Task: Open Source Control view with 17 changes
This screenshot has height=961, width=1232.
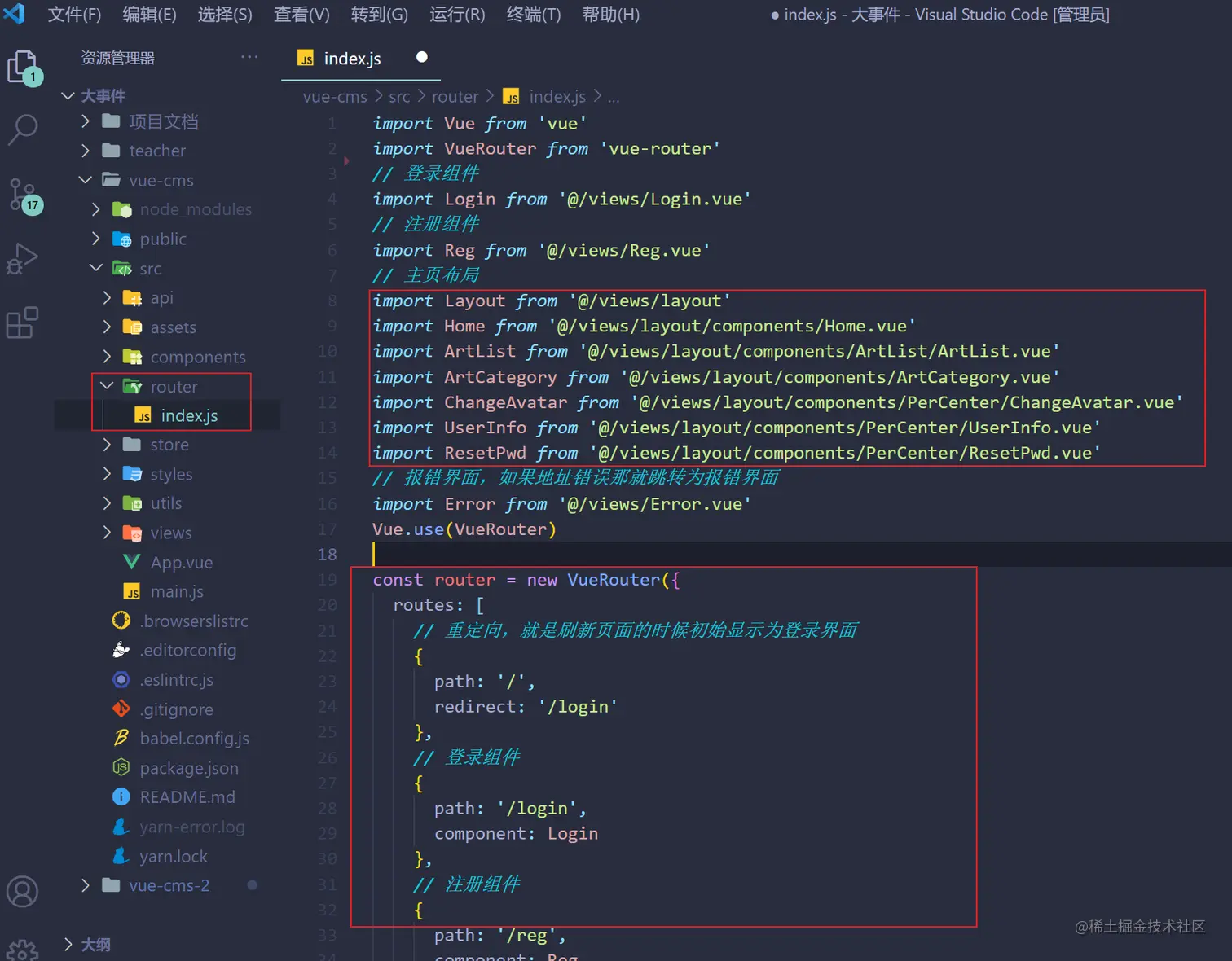Action: [23, 195]
